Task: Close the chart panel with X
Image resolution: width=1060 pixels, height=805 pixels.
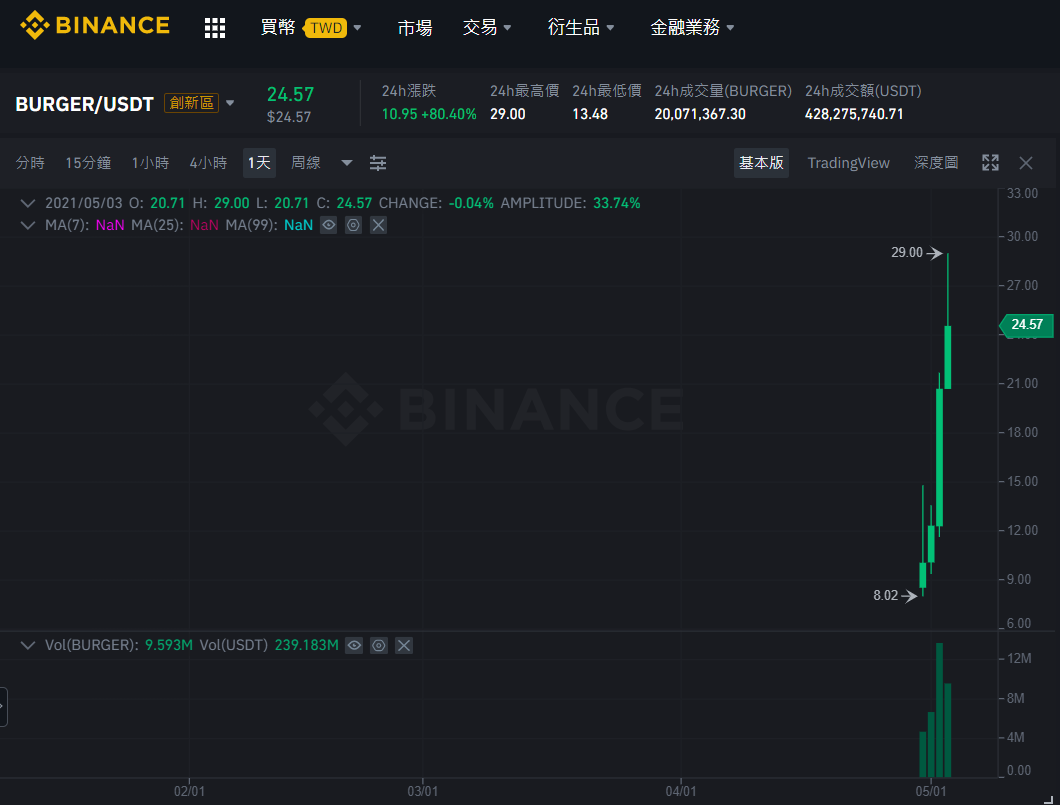Action: tap(1026, 163)
